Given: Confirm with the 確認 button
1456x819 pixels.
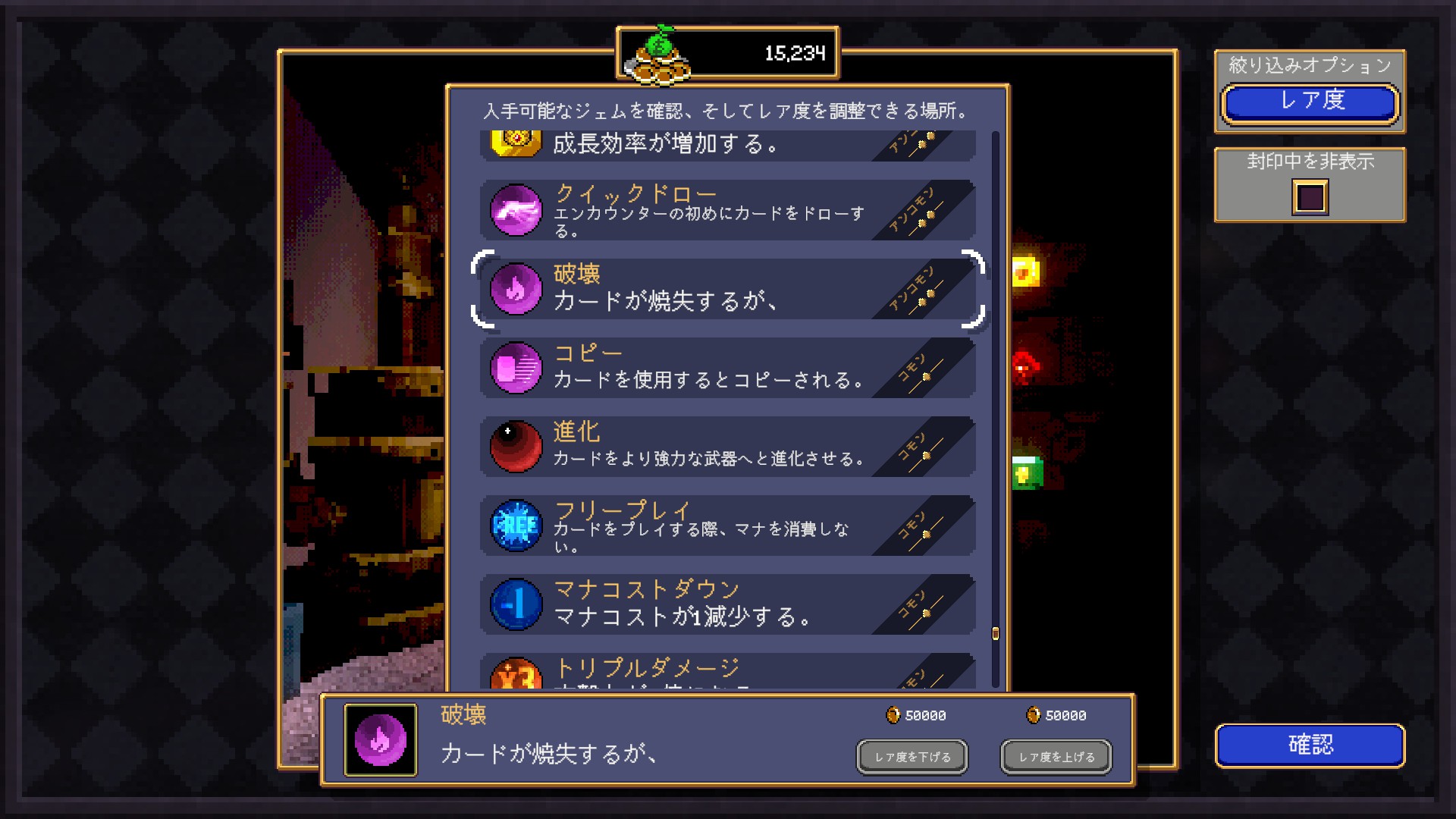Looking at the screenshot, I should 1310,745.
